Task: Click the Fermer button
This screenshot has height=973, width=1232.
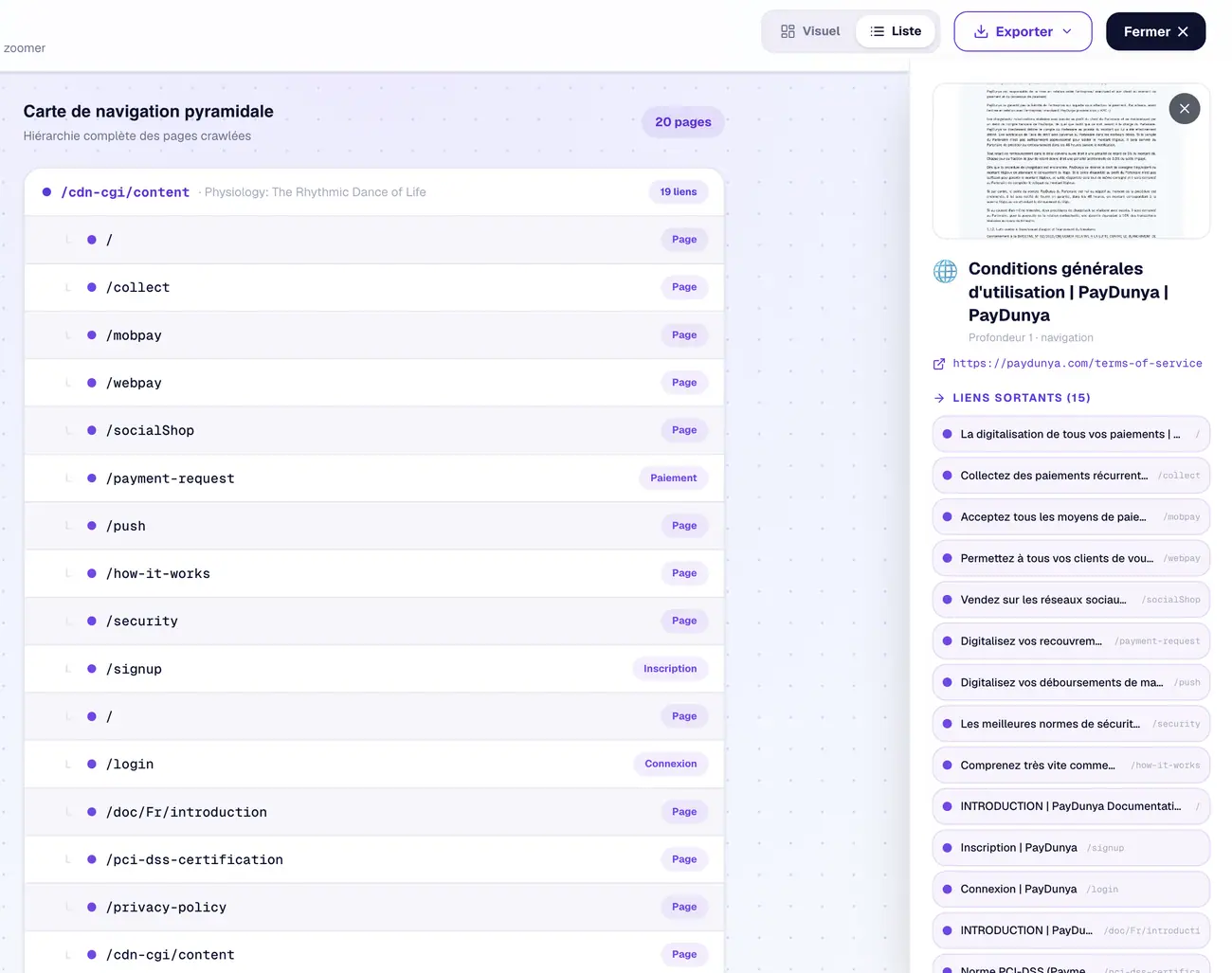Action: [1155, 31]
